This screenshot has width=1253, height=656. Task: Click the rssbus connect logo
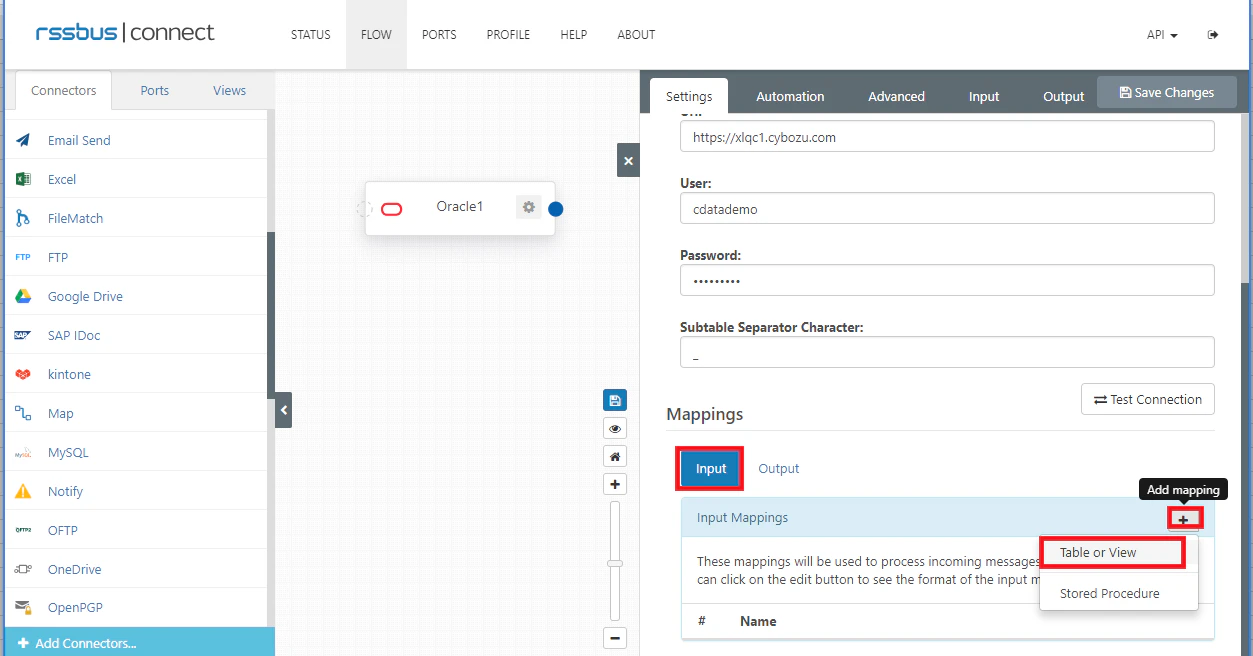coord(125,33)
